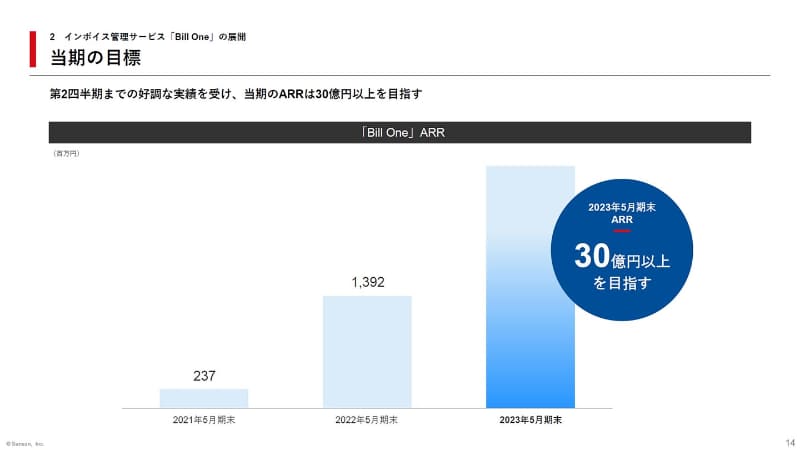800x450 pixels.
Task: Click the axis label 2022年5月期末
Action: [x=367, y=420]
